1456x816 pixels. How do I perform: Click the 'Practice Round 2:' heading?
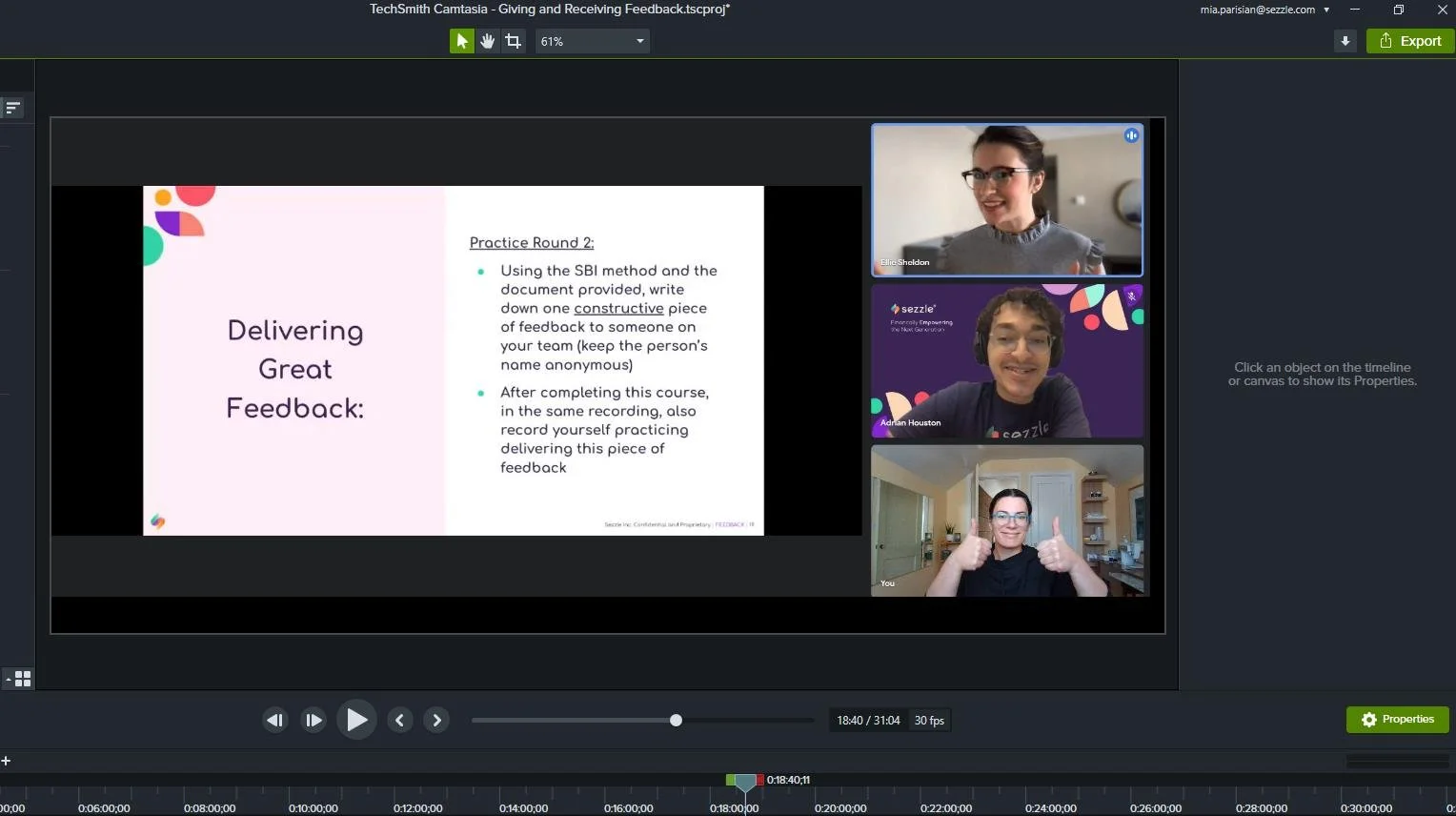point(532,243)
